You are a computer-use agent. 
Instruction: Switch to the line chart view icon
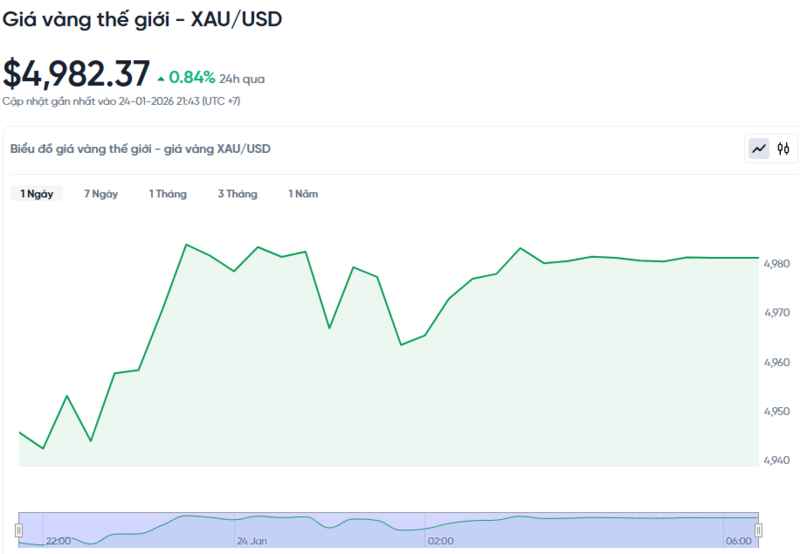[x=759, y=149]
